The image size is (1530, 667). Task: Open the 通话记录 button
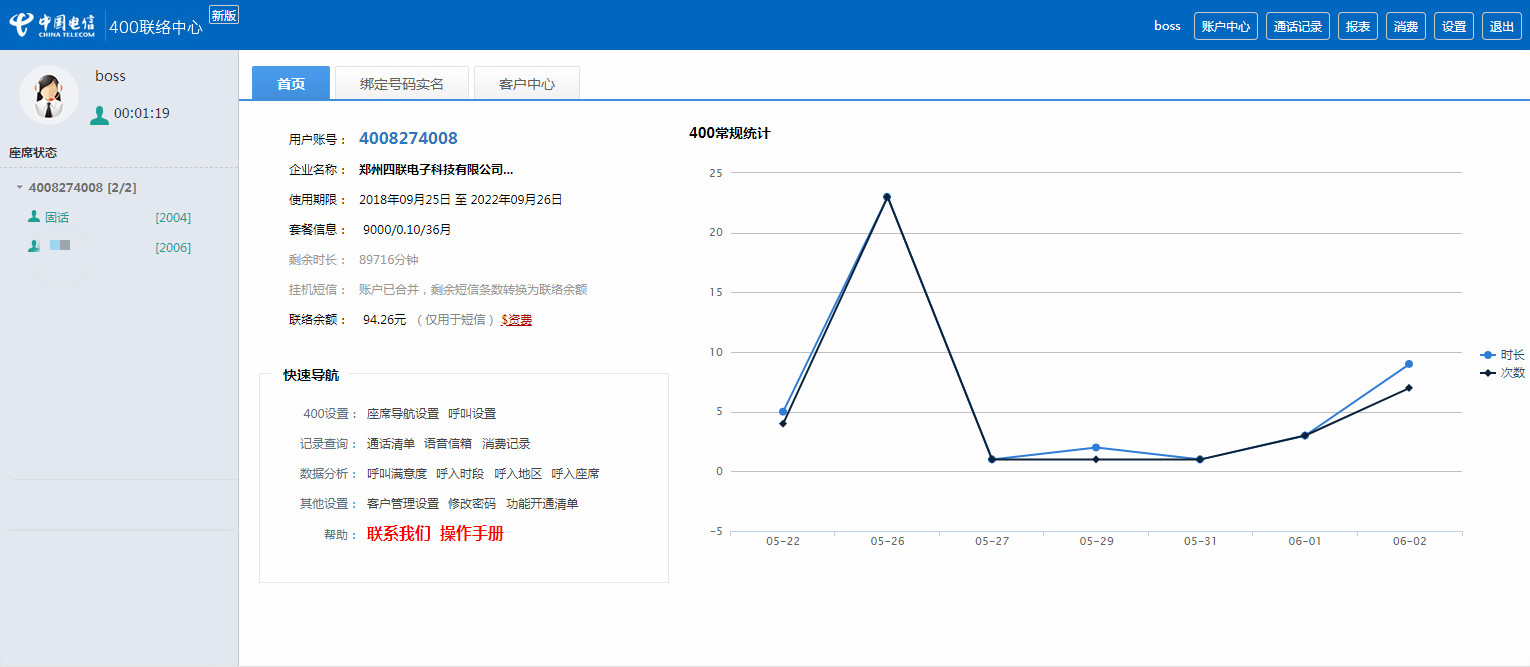click(x=1297, y=27)
